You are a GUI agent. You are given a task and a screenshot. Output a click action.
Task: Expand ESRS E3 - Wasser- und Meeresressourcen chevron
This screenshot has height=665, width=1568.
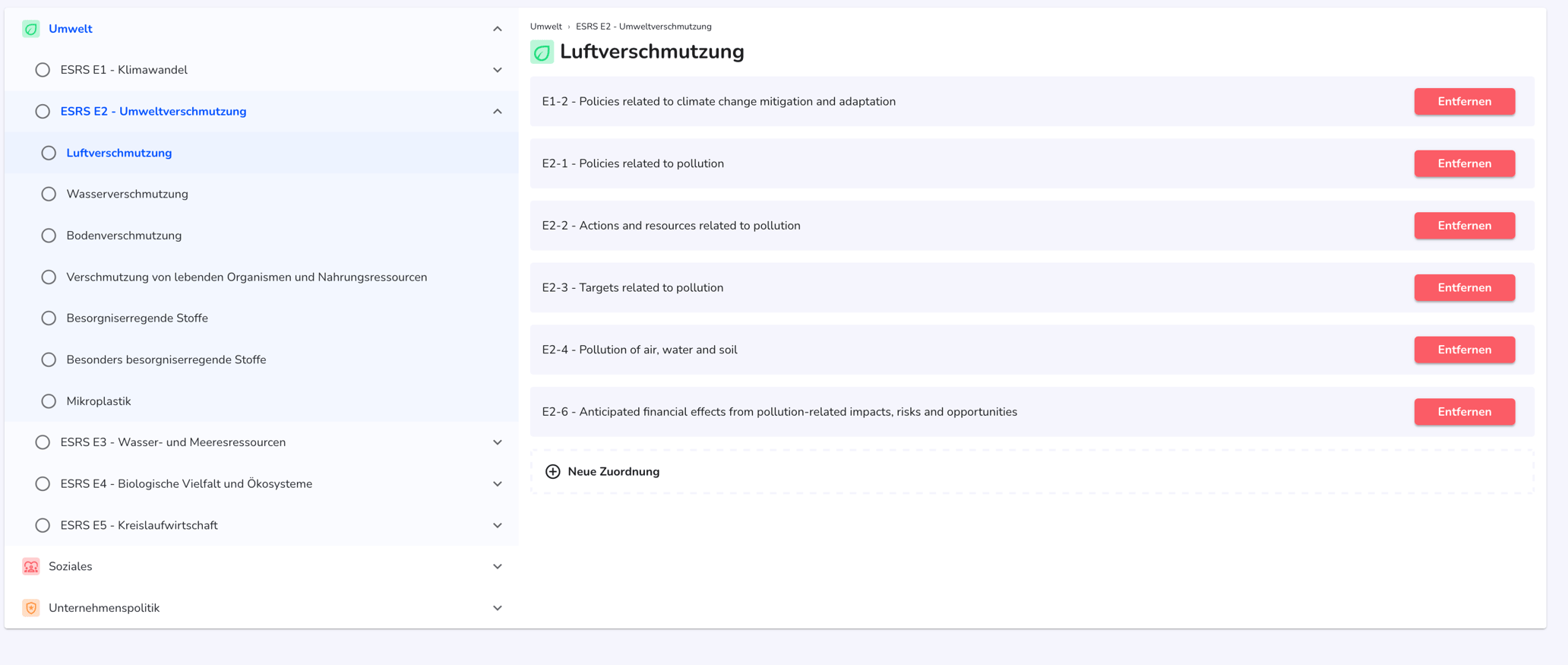[498, 442]
